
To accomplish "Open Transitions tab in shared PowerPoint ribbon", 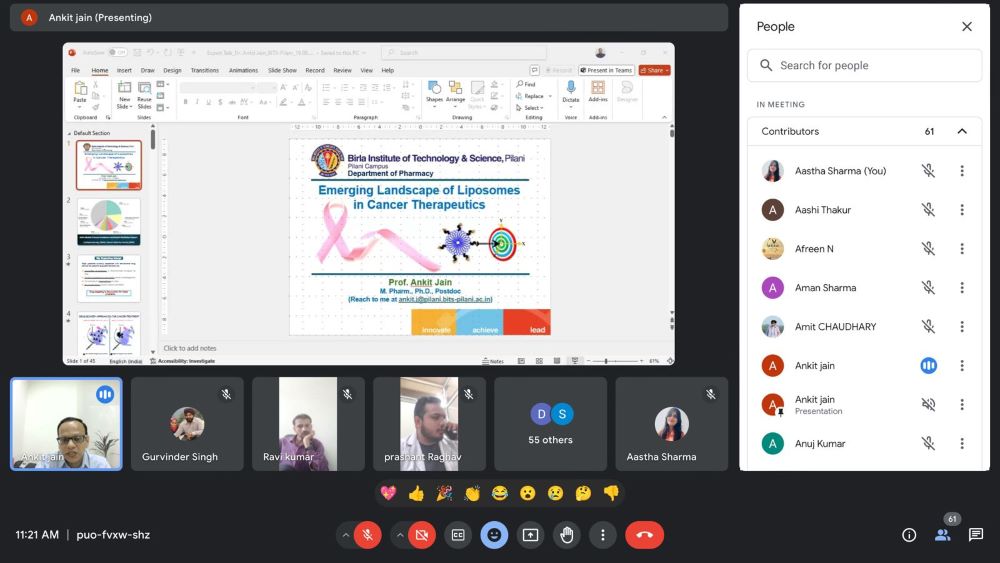I will pyautogui.click(x=205, y=70).
